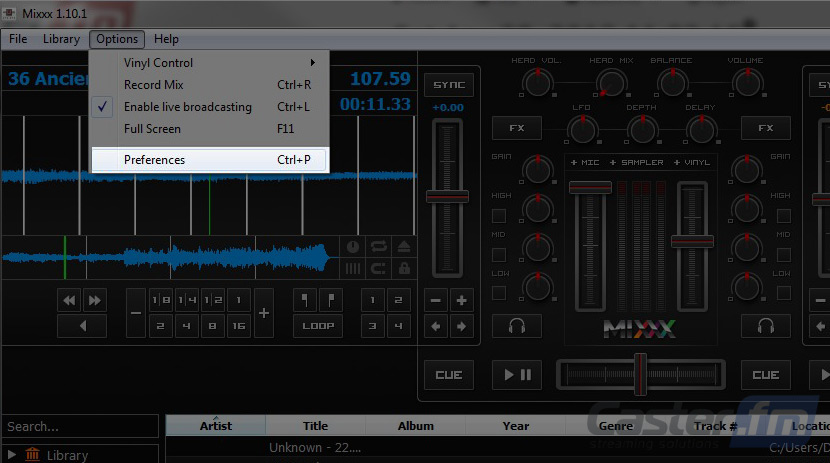The image size is (830, 463).
Task: Click the left arrow nudge button on deck 1
Action: pyautogui.click(x=436, y=326)
